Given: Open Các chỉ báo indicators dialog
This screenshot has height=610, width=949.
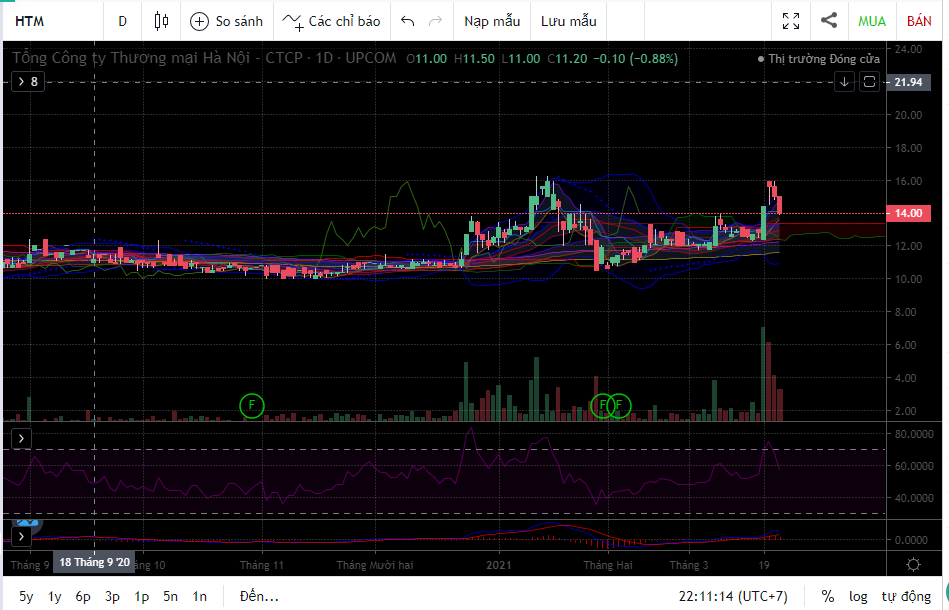Looking at the screenshot, I should [x=331, y=21].
